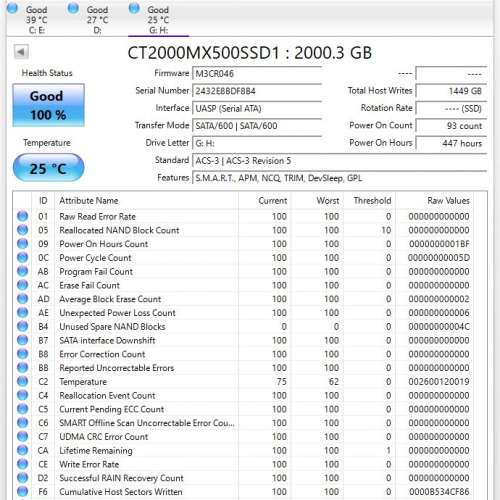Viewport: 500px width, 500px height.
Task: Click the Attribute Name column header
Action: [x=146, y=201]
